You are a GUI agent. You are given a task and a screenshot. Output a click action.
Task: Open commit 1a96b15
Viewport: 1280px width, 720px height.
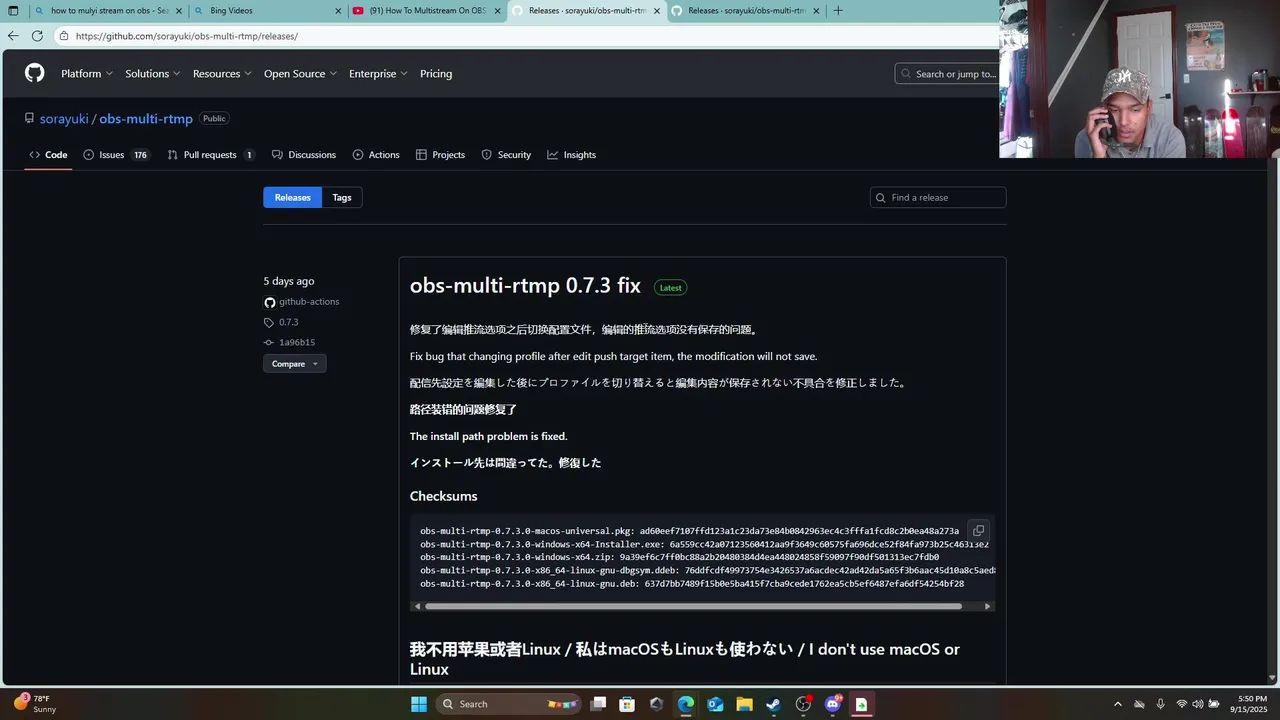[297, 342]
